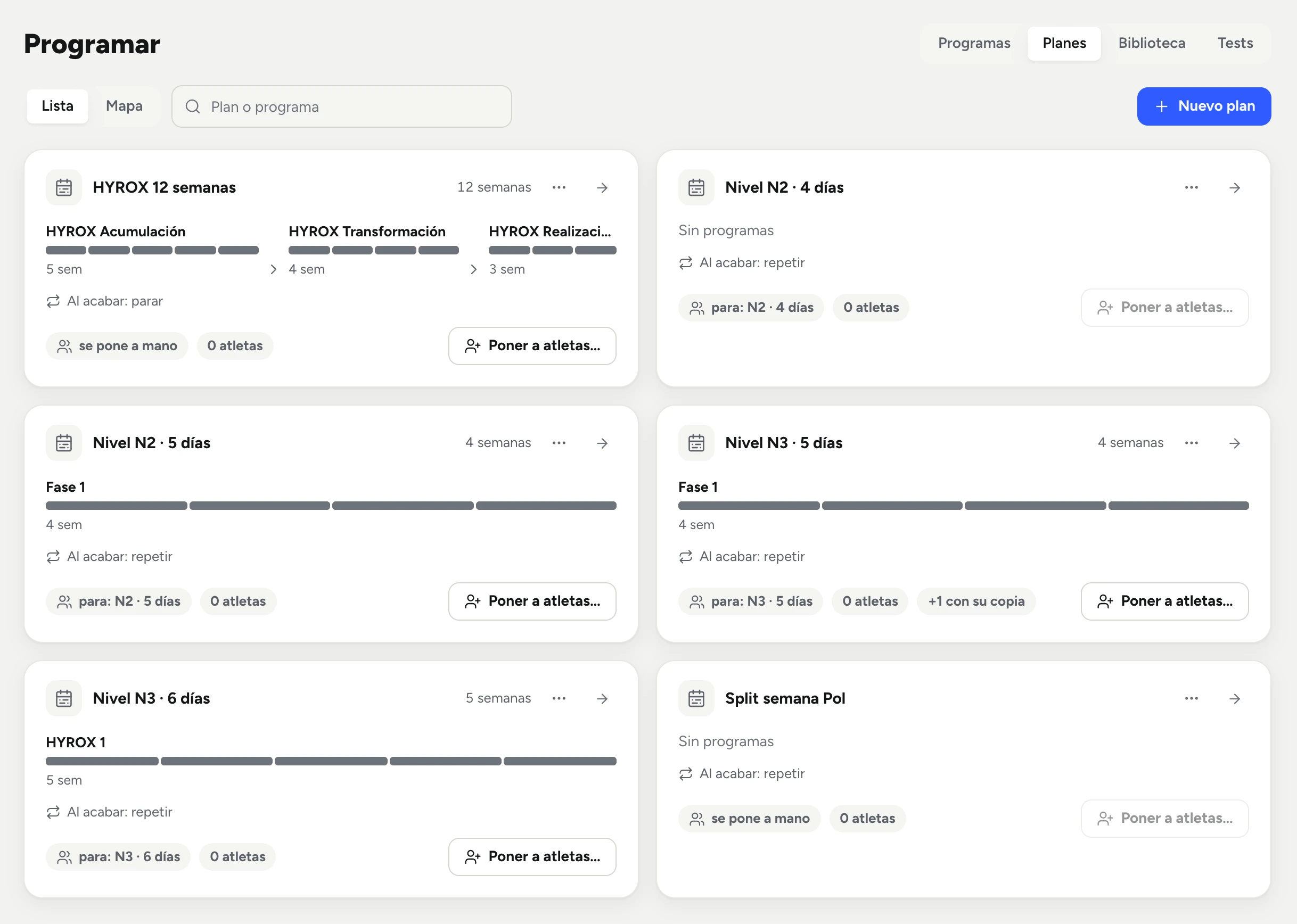The height and width of the screenshot is (924, 1297).
Task: Click chevron after HYROX Transformación phase
Action: tap(473, 270)
